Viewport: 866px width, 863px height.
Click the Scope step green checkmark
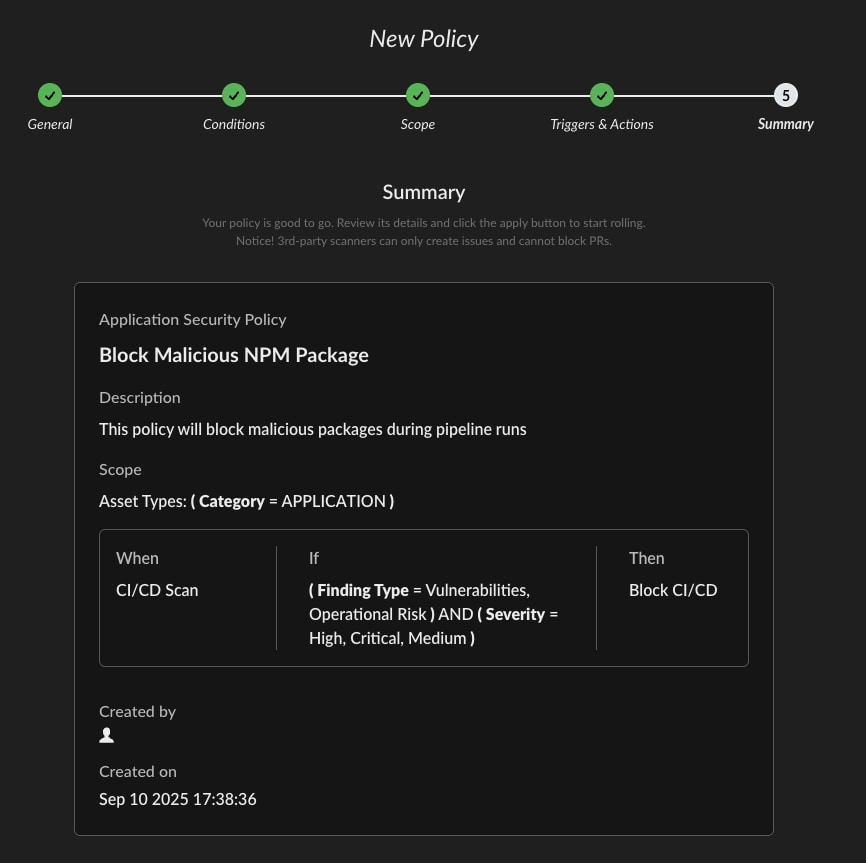418,96
